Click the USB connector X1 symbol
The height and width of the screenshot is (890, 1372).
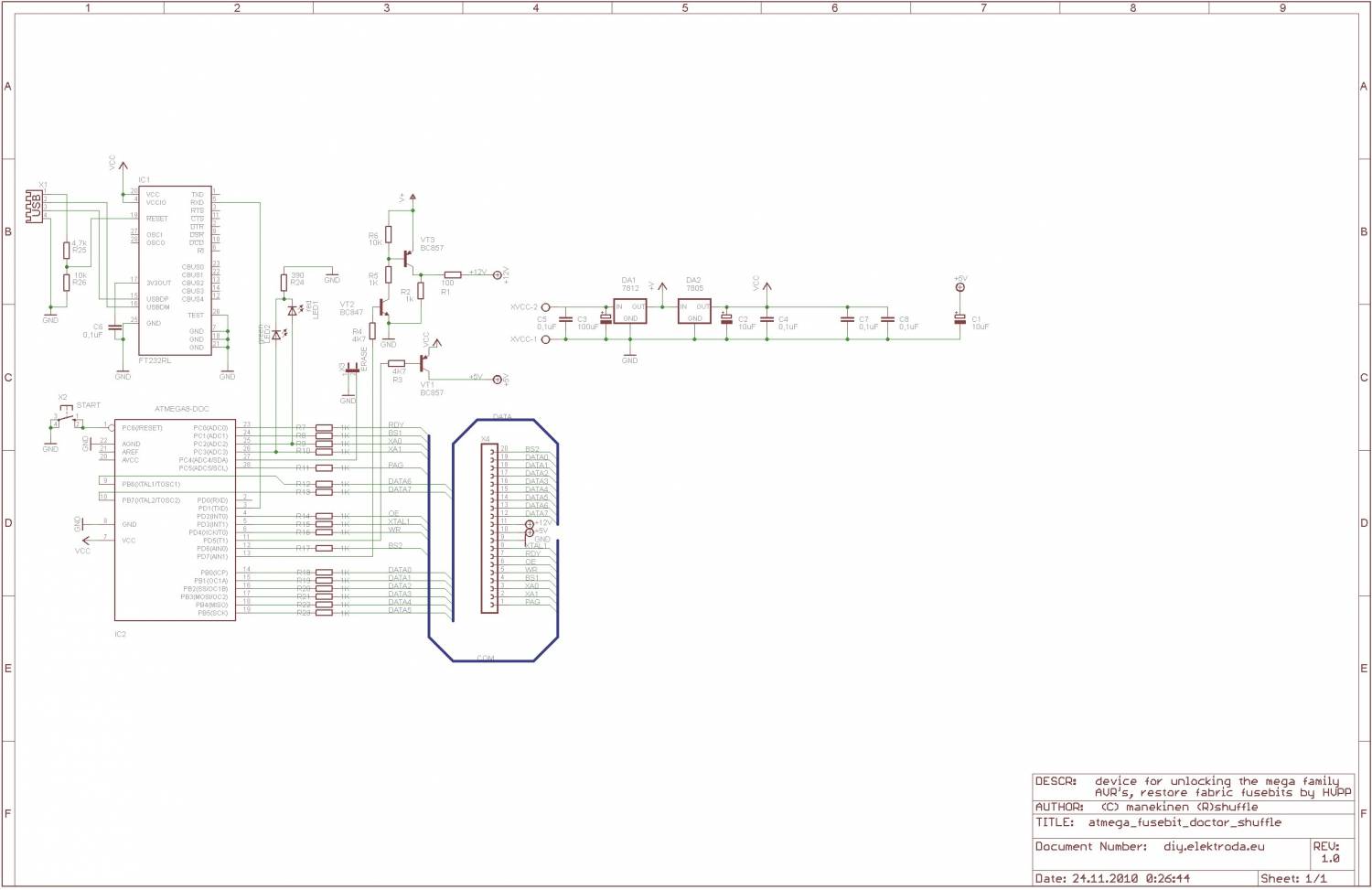pyautogui.click(x=36, y=206)
